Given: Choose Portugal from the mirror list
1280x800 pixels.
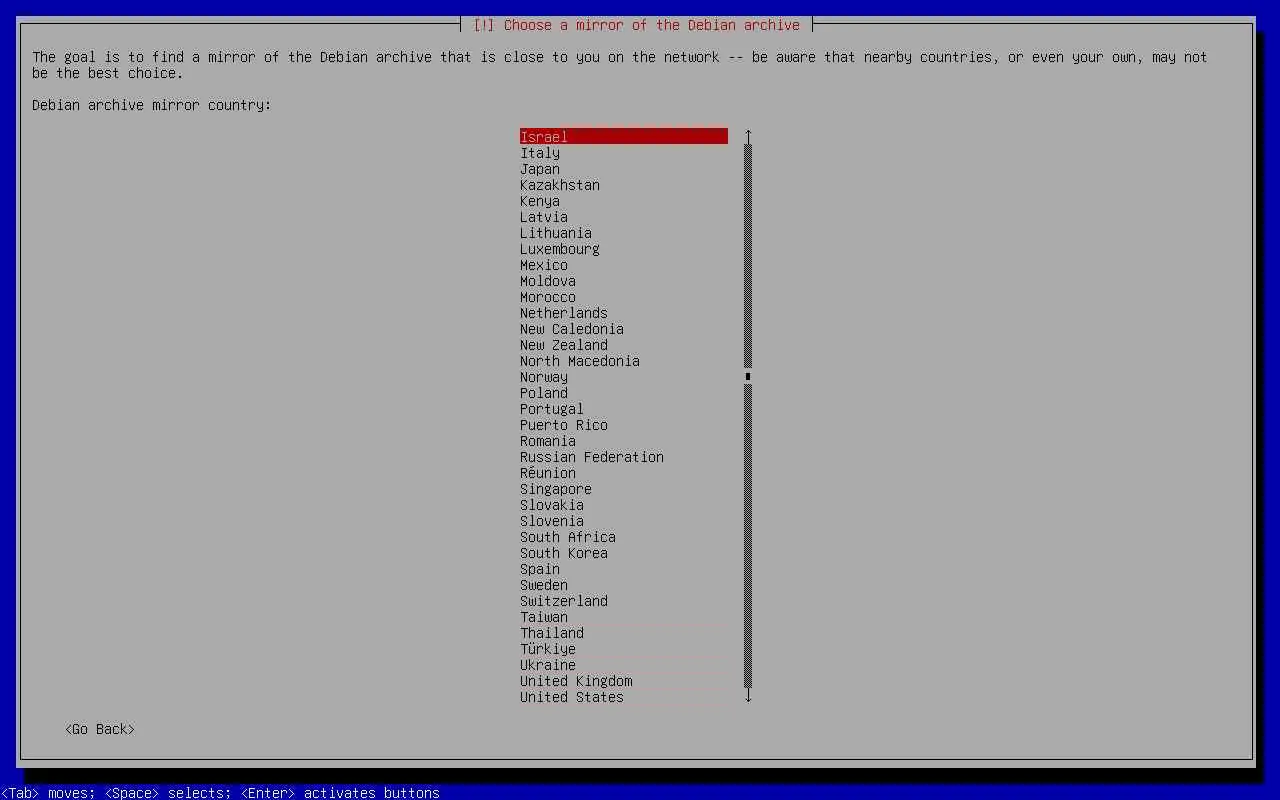Looking at the screenshot, I should click(624, 408).
